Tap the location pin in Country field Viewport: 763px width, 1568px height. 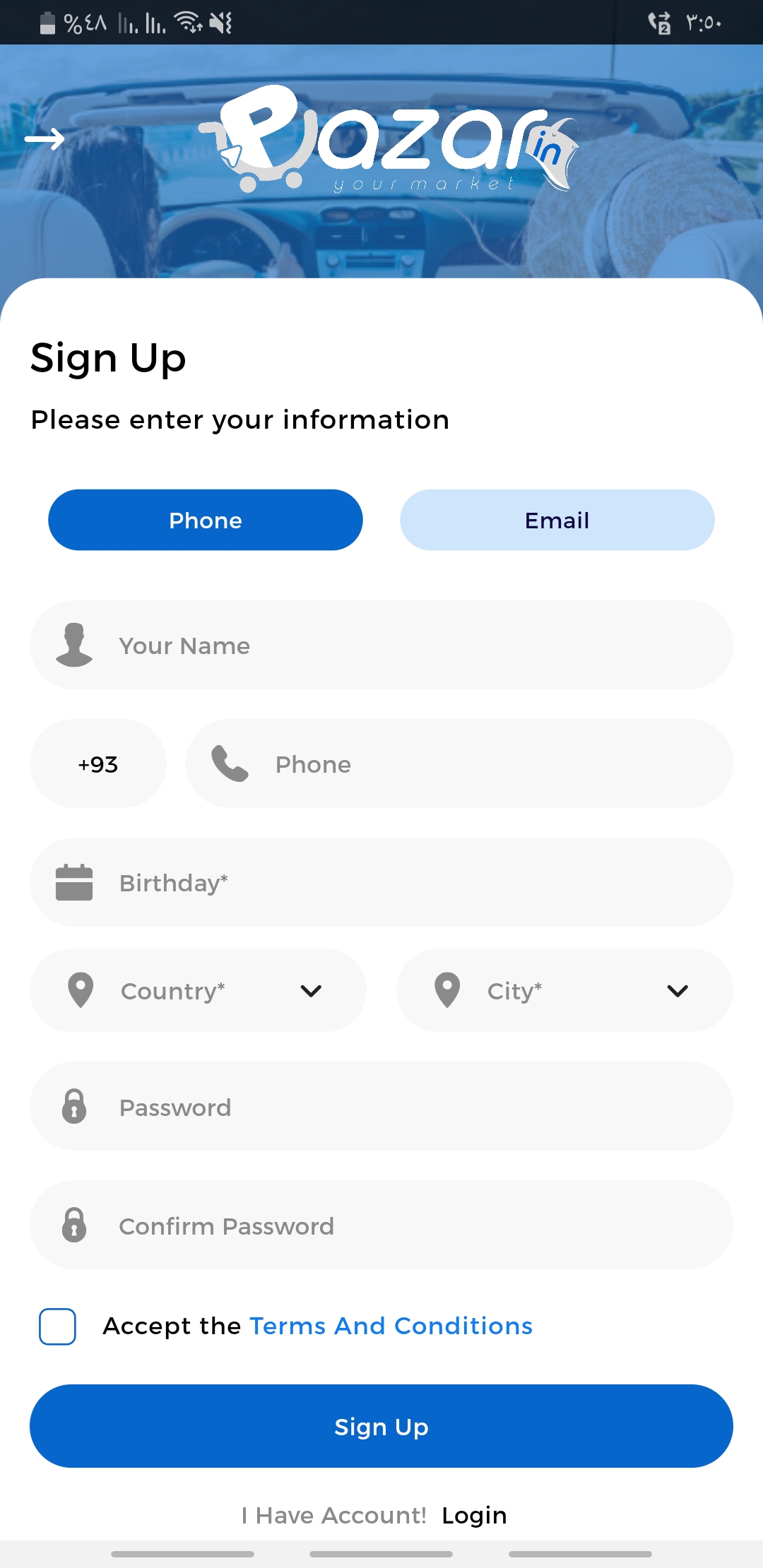click(x=81, y=990)
